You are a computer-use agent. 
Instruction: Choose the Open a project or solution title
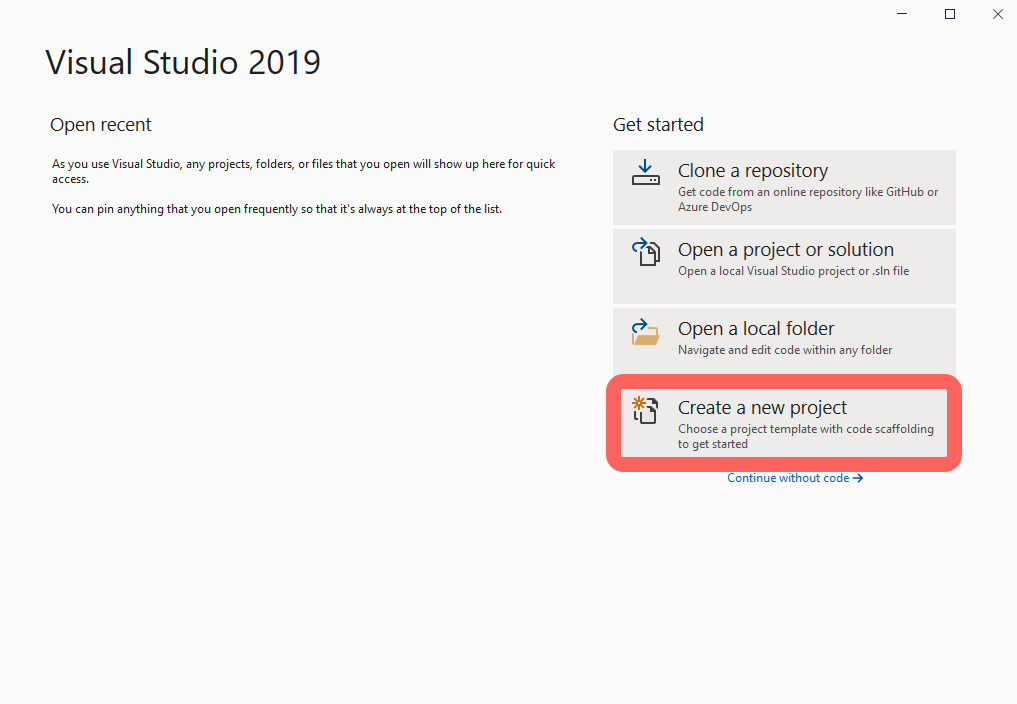click(785, 250)
